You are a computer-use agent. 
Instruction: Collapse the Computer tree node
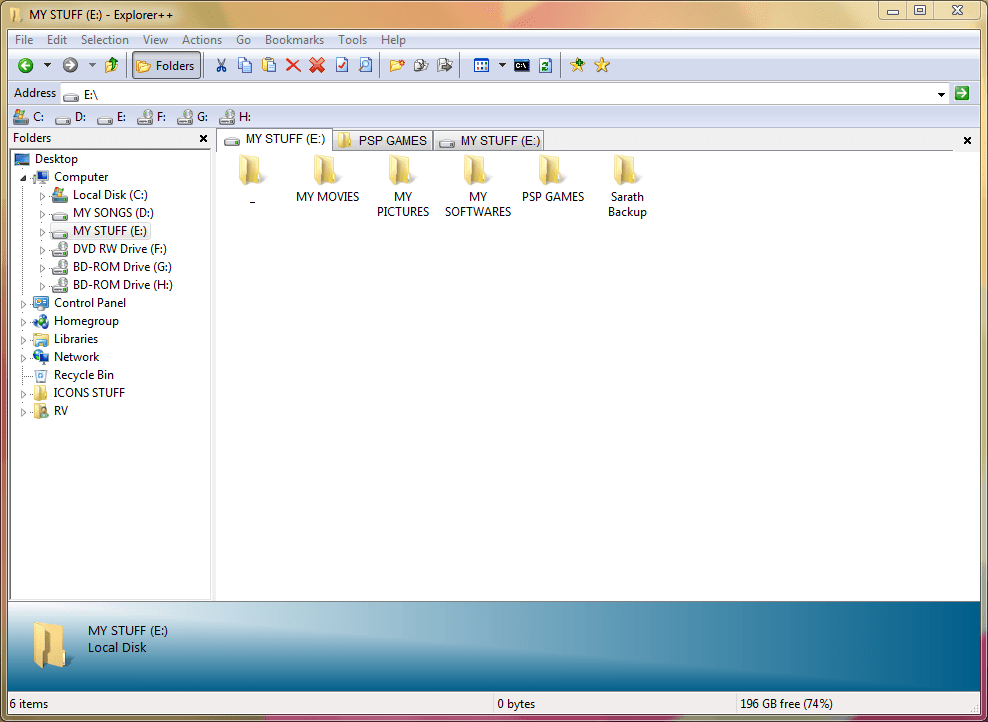[x=23, y=178]
